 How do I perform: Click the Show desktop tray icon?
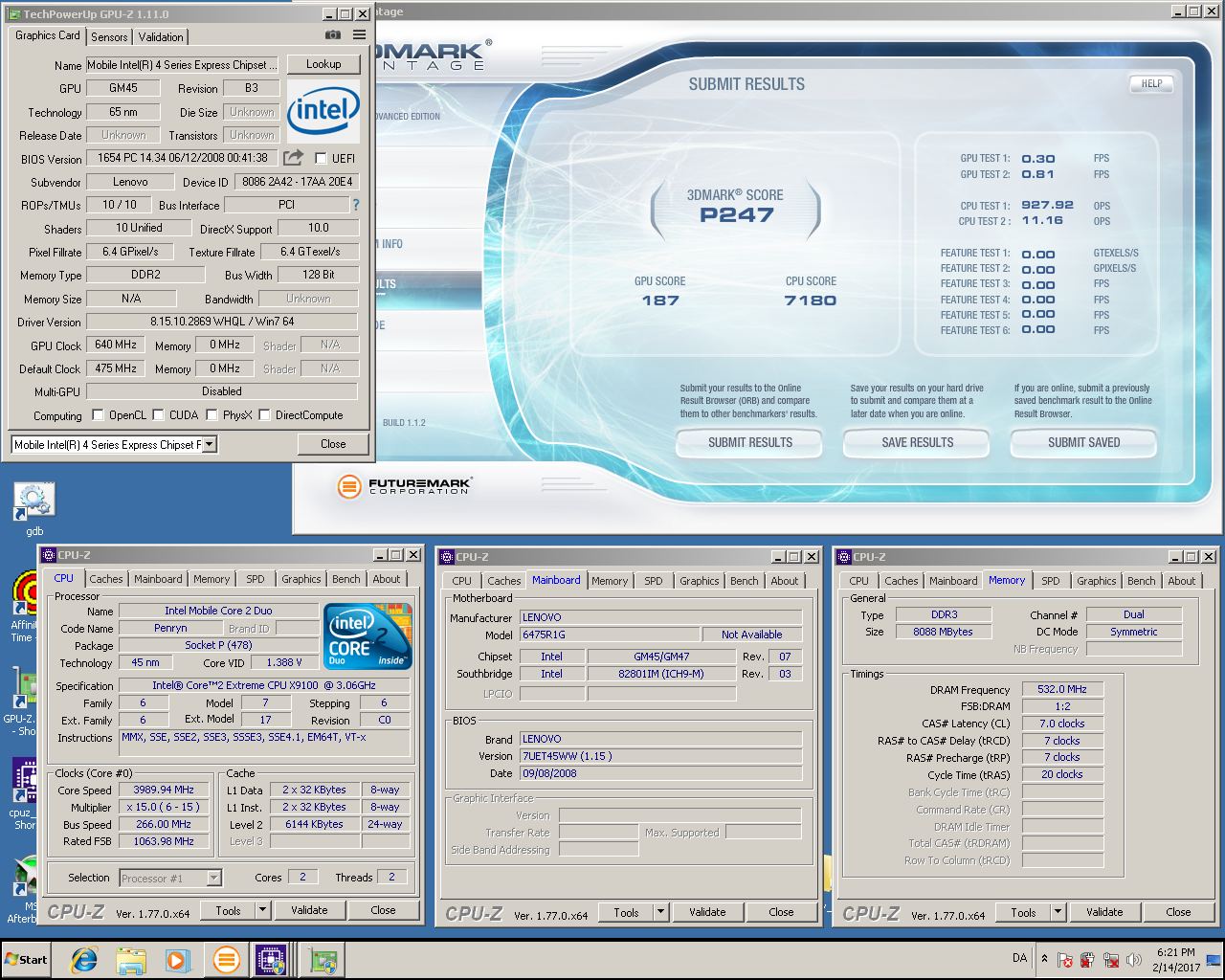pyautogui.click(x=1214, y=960)
